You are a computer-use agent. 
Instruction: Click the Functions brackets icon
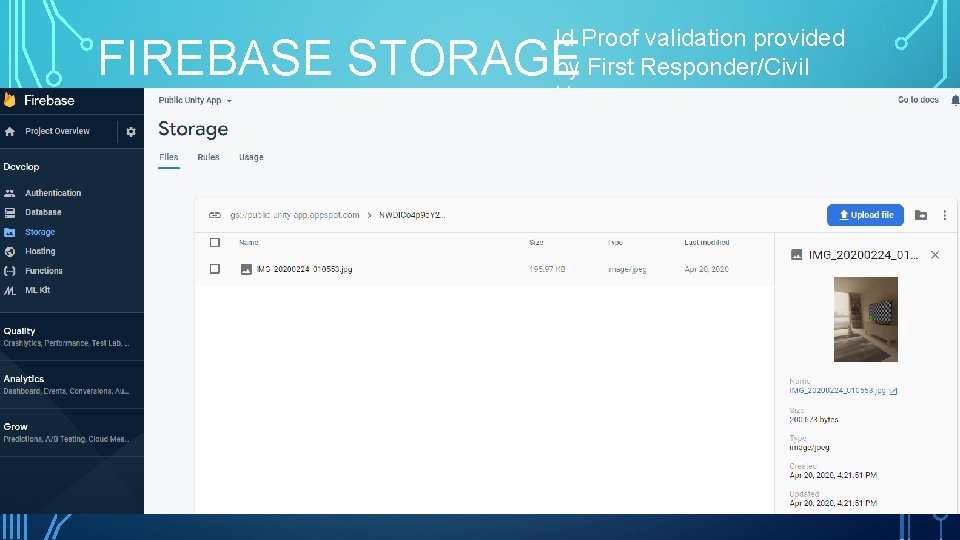[10, 271]
